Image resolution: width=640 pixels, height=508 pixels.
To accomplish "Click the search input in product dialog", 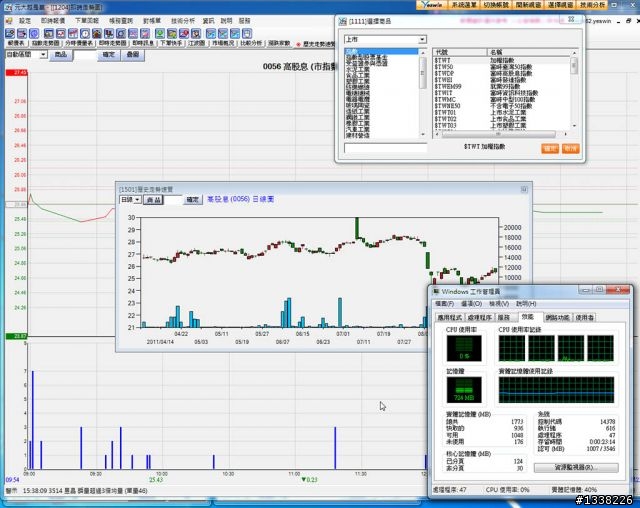I will point(385,148).
